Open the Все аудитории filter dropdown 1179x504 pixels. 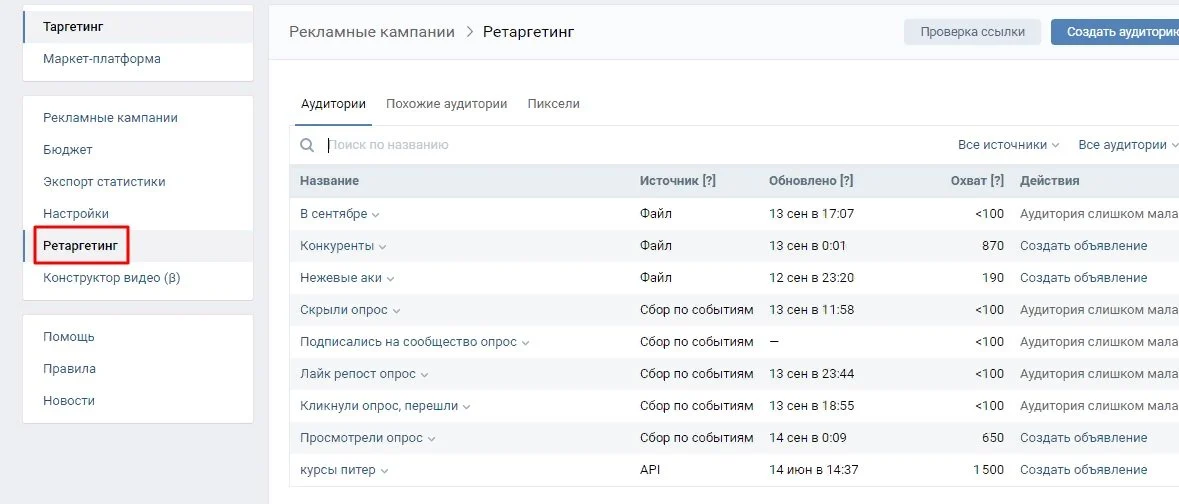pos(1127,144)
